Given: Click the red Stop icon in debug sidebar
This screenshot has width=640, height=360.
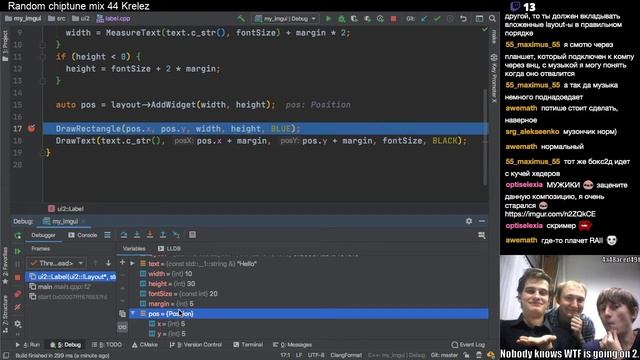Looking at the screenshot, I should 18,278.
